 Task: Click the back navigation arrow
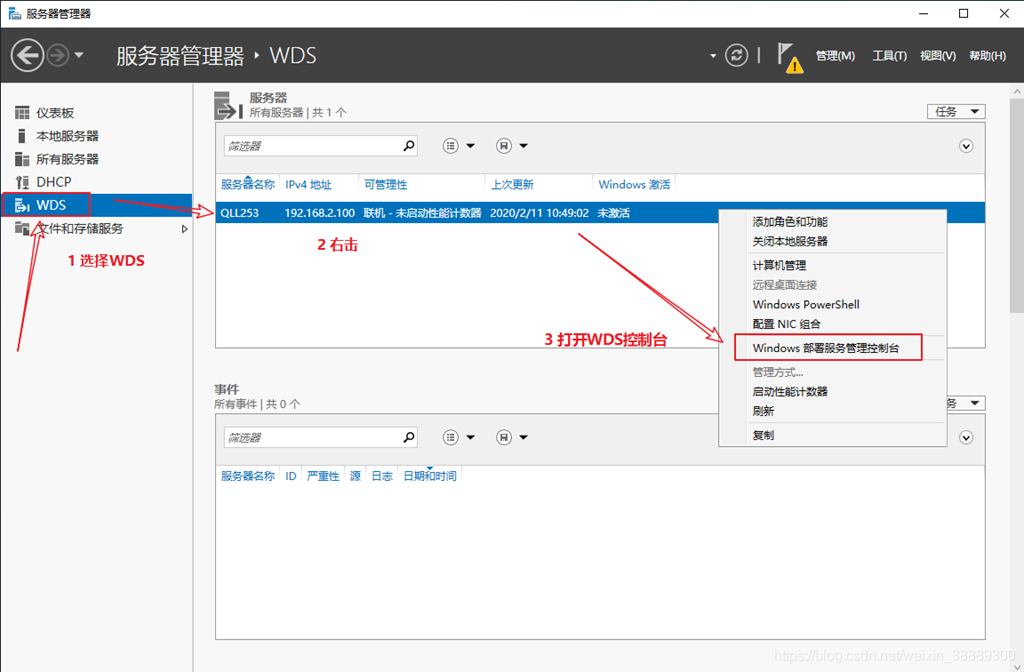pos(28,55)
